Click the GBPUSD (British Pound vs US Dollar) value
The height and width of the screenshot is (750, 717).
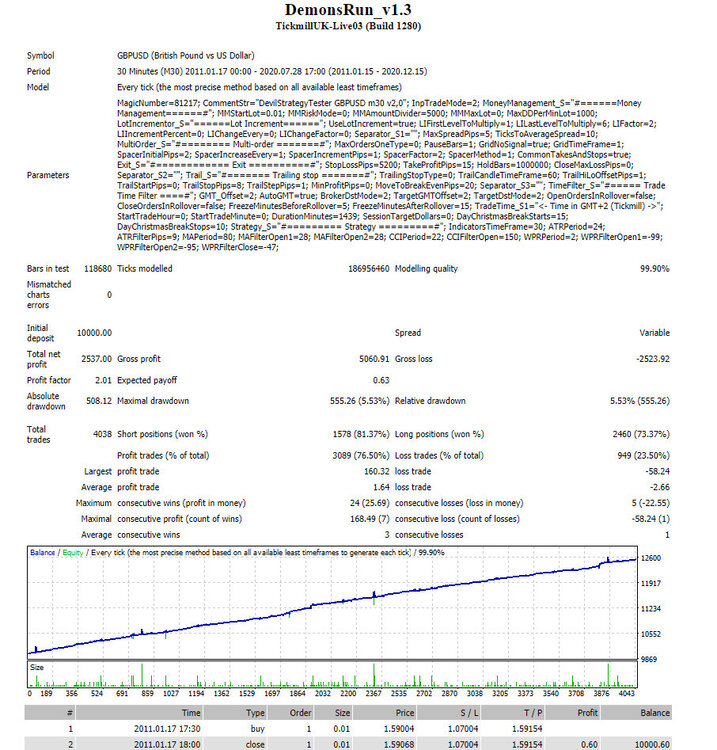(x=186, y=55)
